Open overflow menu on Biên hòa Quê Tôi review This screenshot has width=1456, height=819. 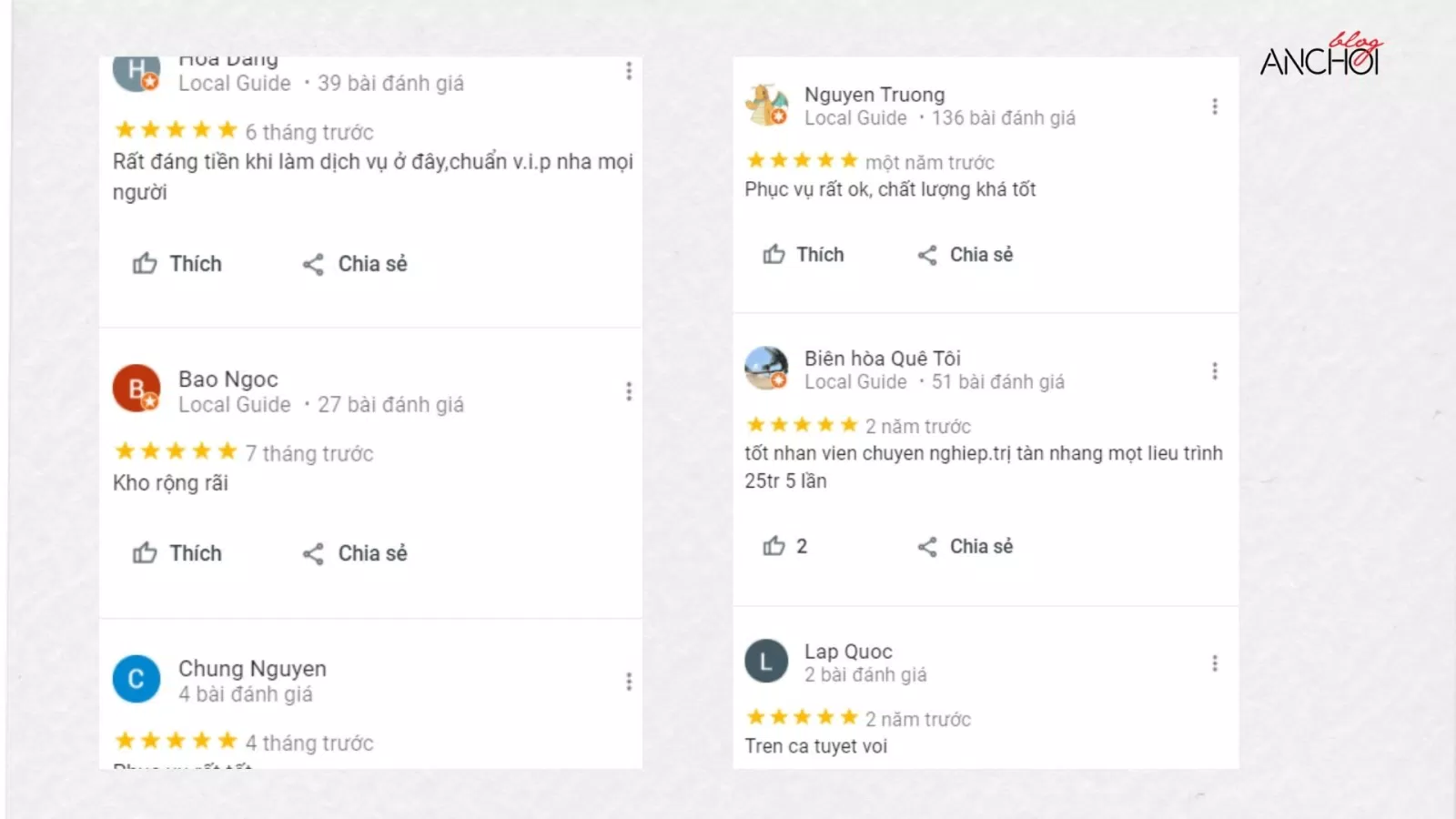(x=1214, y=369)
